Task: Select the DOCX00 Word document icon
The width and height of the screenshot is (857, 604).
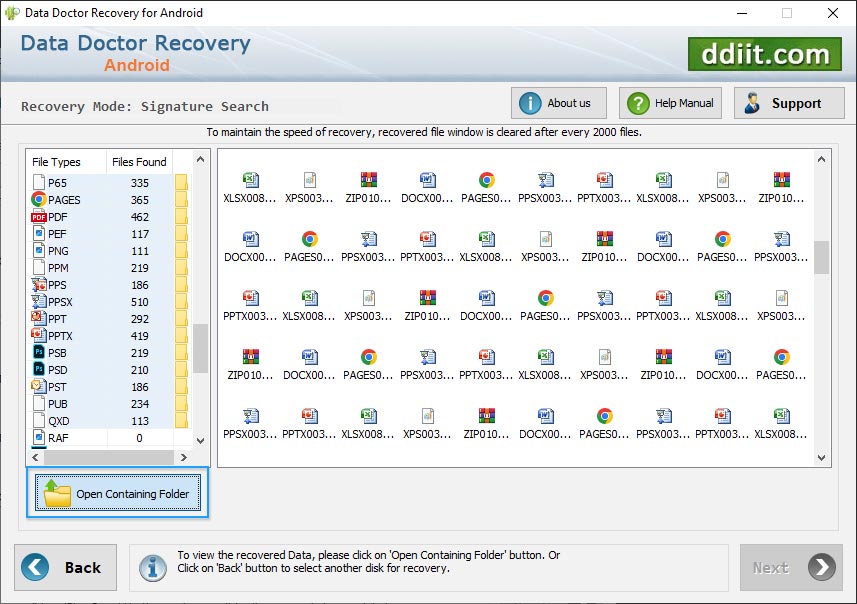Action: tap(426, 182)
